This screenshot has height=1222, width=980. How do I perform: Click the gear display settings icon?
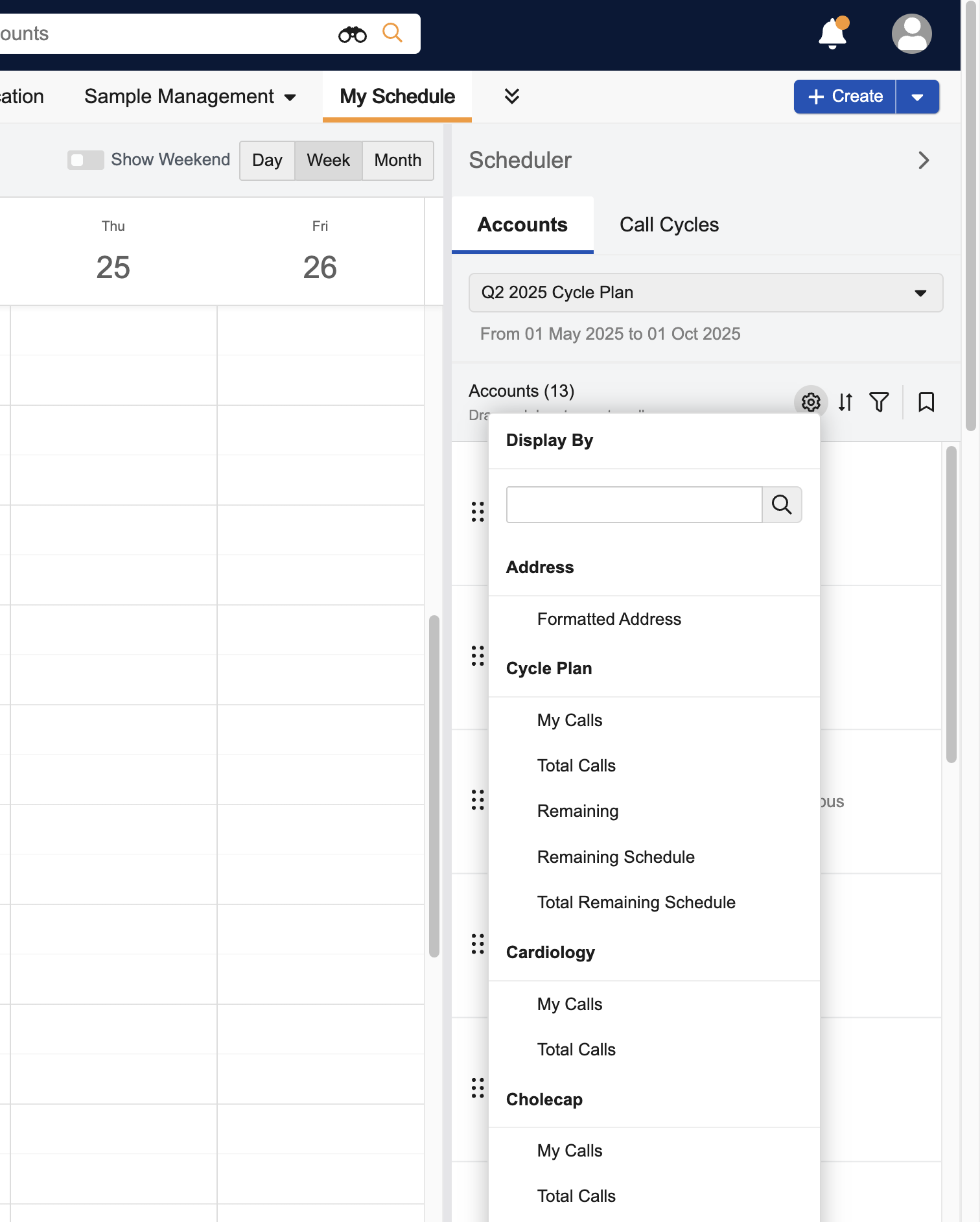810,403
